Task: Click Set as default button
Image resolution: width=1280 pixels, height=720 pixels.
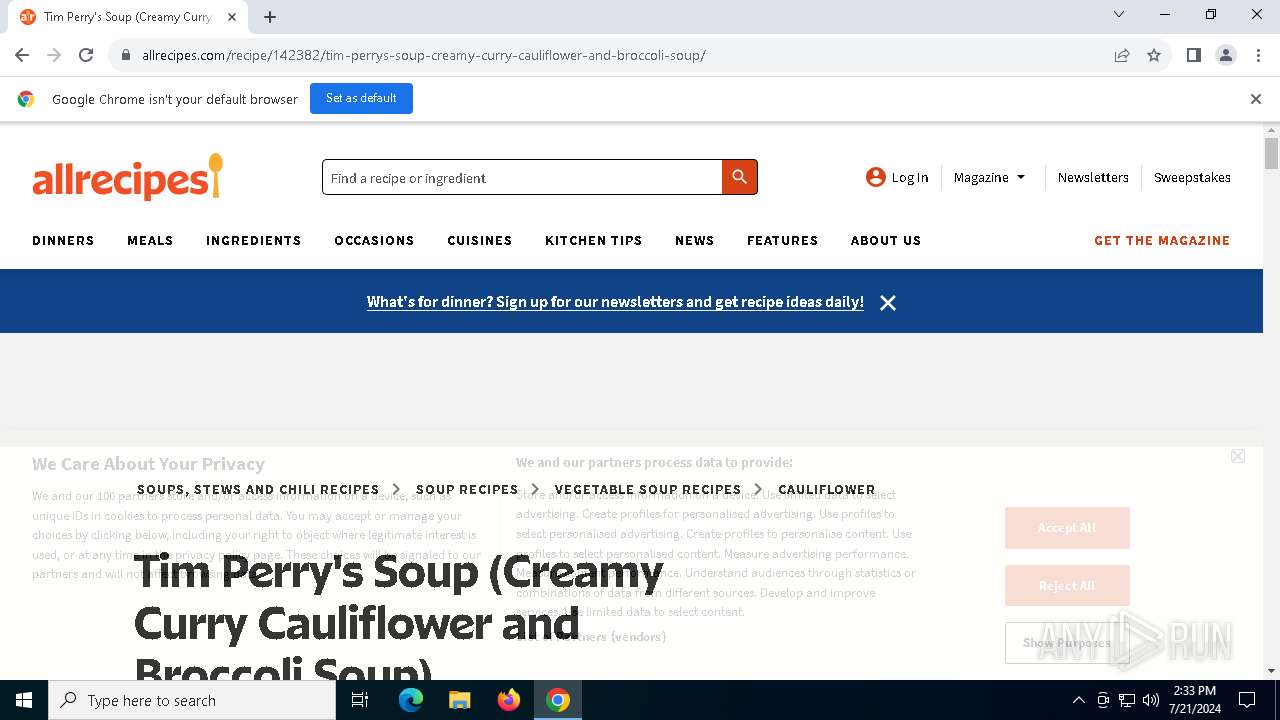Action: pos(361,98)
